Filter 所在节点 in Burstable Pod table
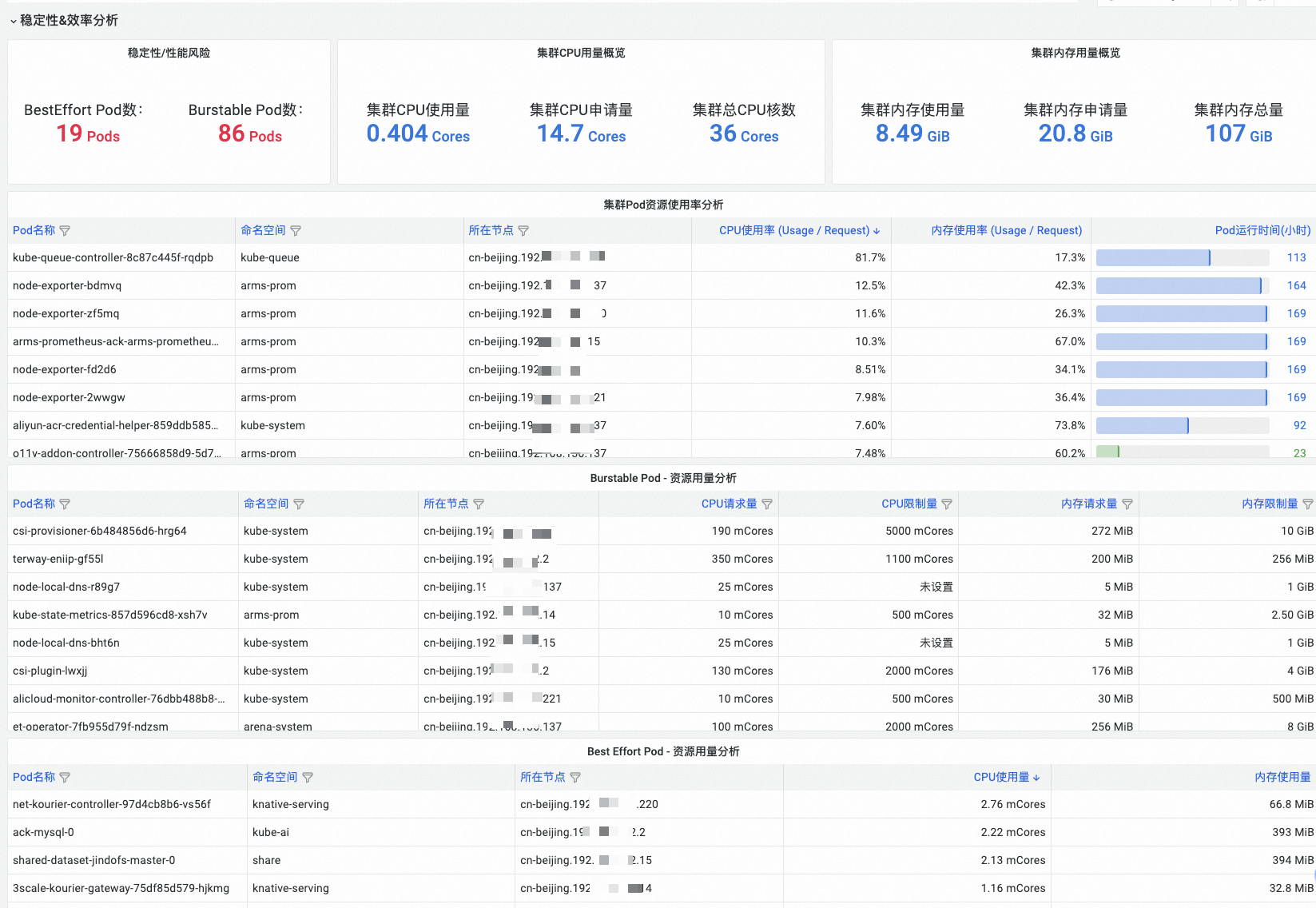 [479, 504]
